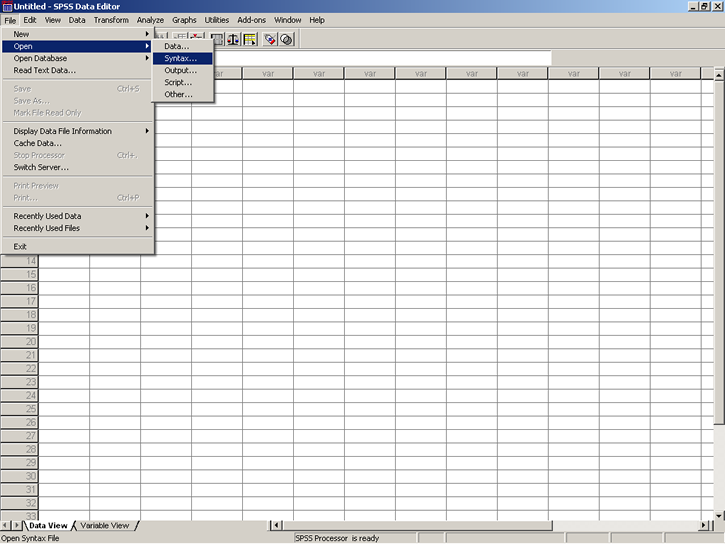Click the highlighted Open menu entry

78,46
